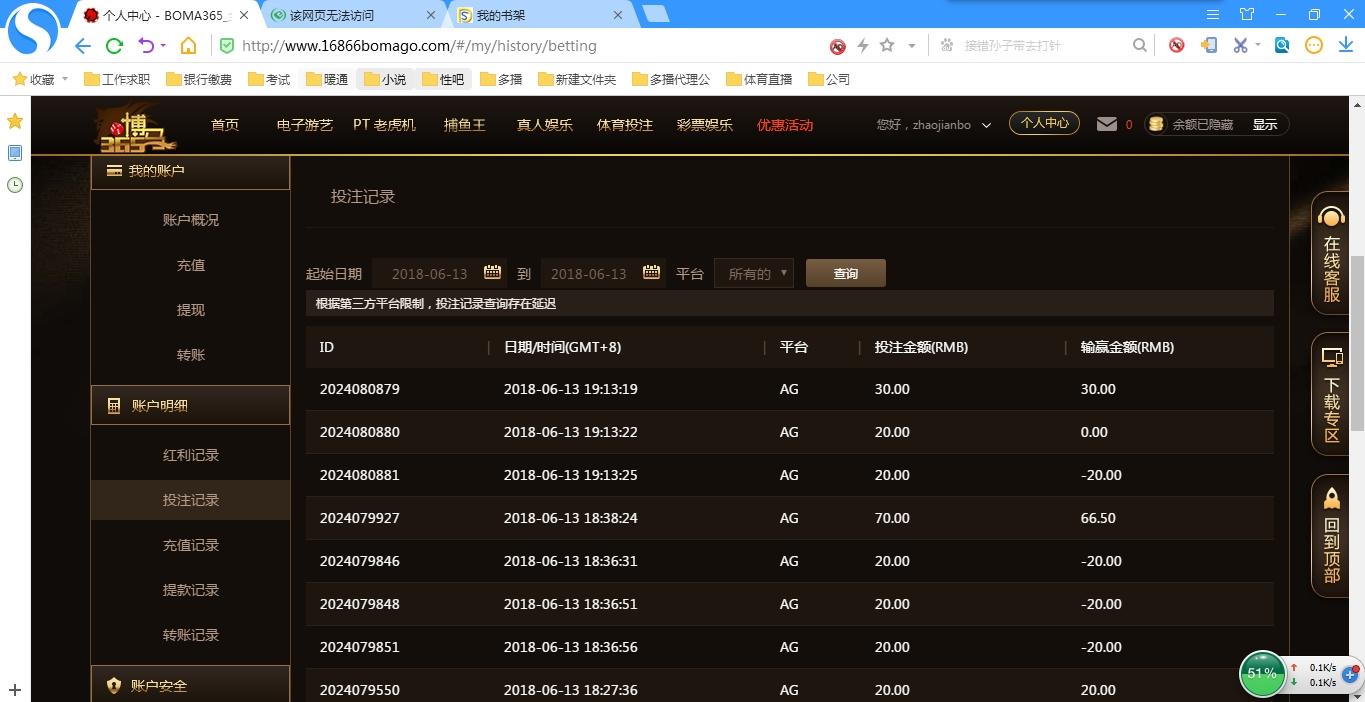Viewport: 1365px width, 702px height.
Task: Click the start date input field
Action: (x=429, y=274)
